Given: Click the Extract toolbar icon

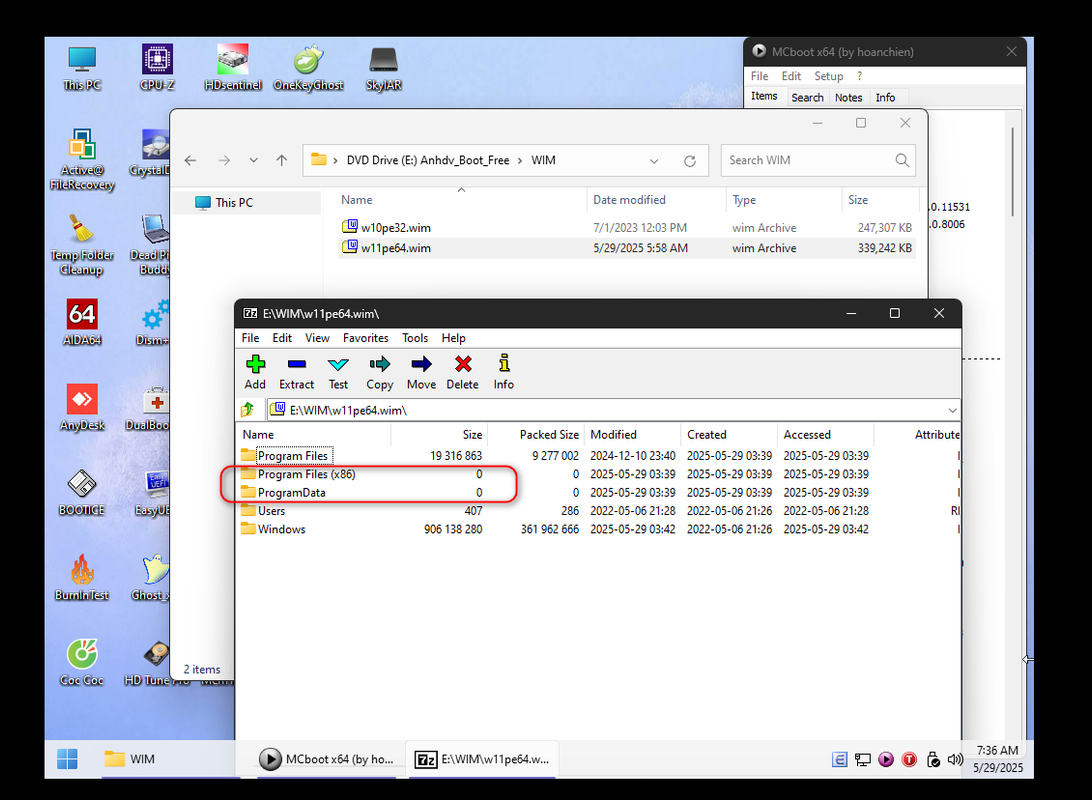Looking at the screenshot, I should coord(297,372).
